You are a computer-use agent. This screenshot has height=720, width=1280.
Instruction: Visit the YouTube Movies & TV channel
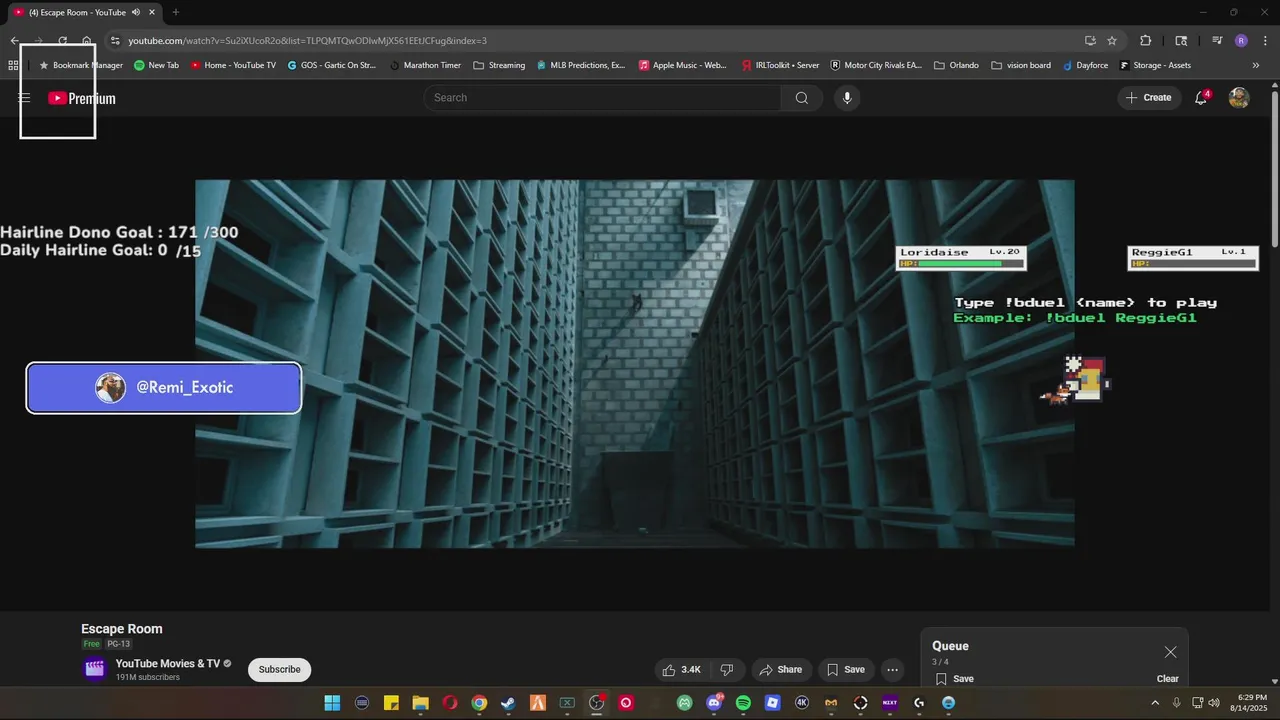[168, 664]
